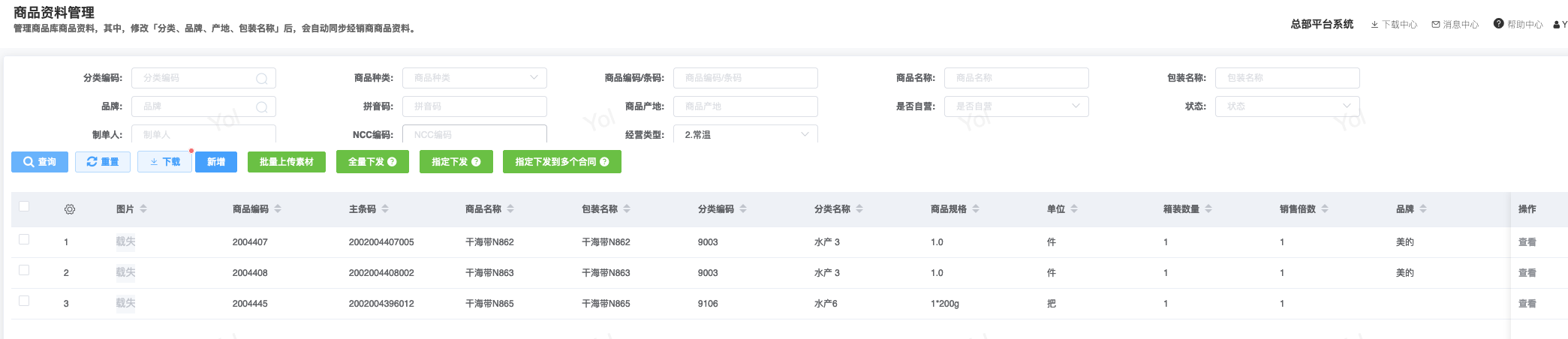Click the search icon in 分类编码 field
The image size is (1568, 339).
pyautogui.click(x=262, y=79)
